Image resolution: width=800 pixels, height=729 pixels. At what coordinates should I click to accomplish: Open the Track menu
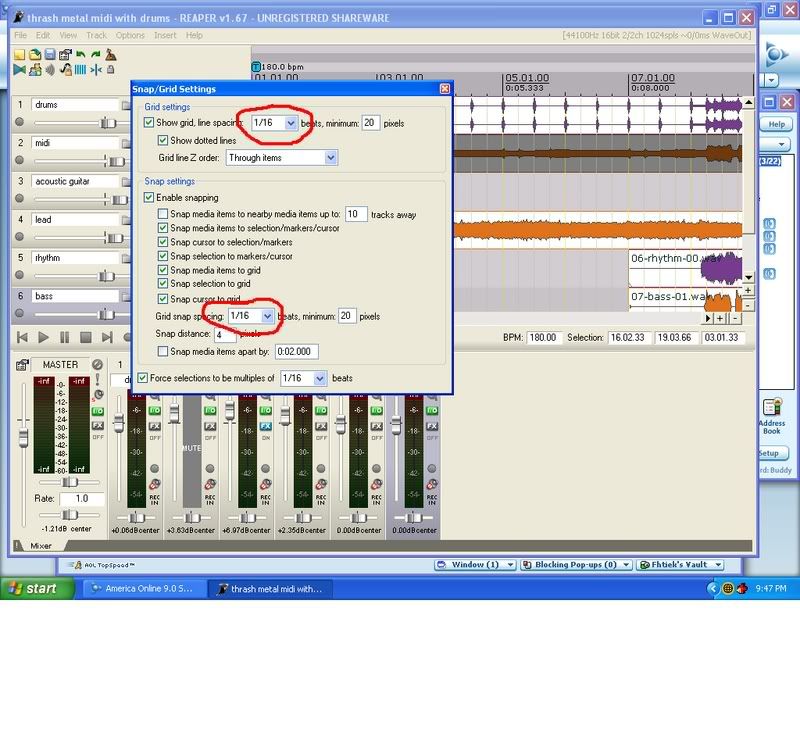(x=96, y=35)
